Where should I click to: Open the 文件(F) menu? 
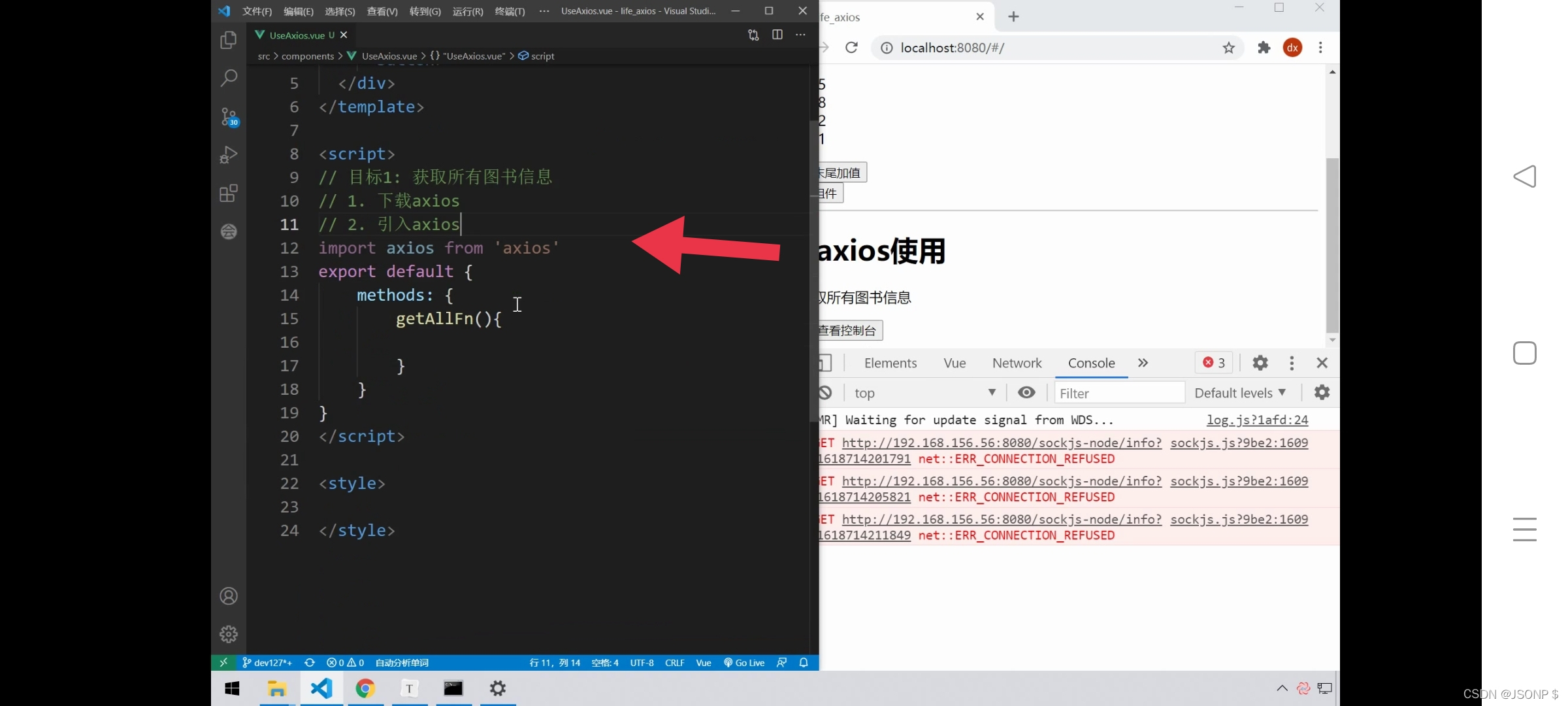click(257, 11)
